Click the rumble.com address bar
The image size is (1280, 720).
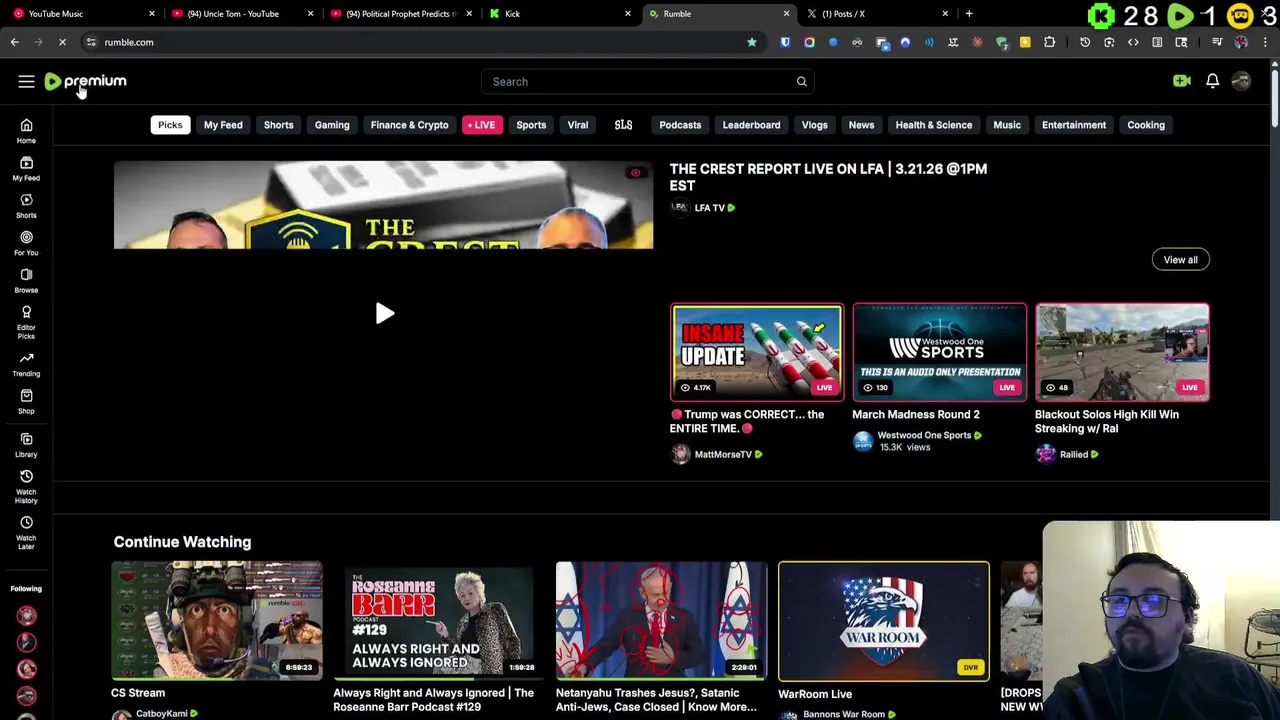click(420, 42)
